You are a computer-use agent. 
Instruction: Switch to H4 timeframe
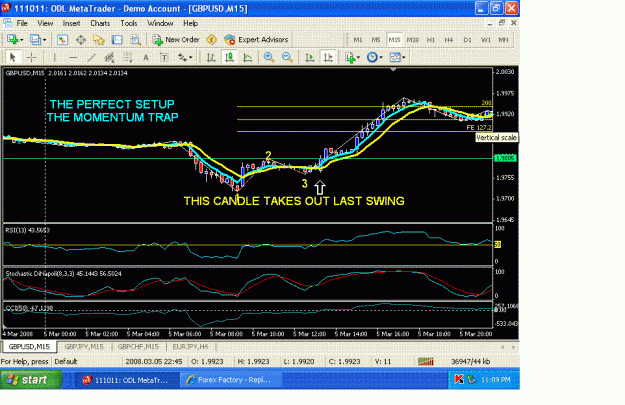(x=449, y=39)
